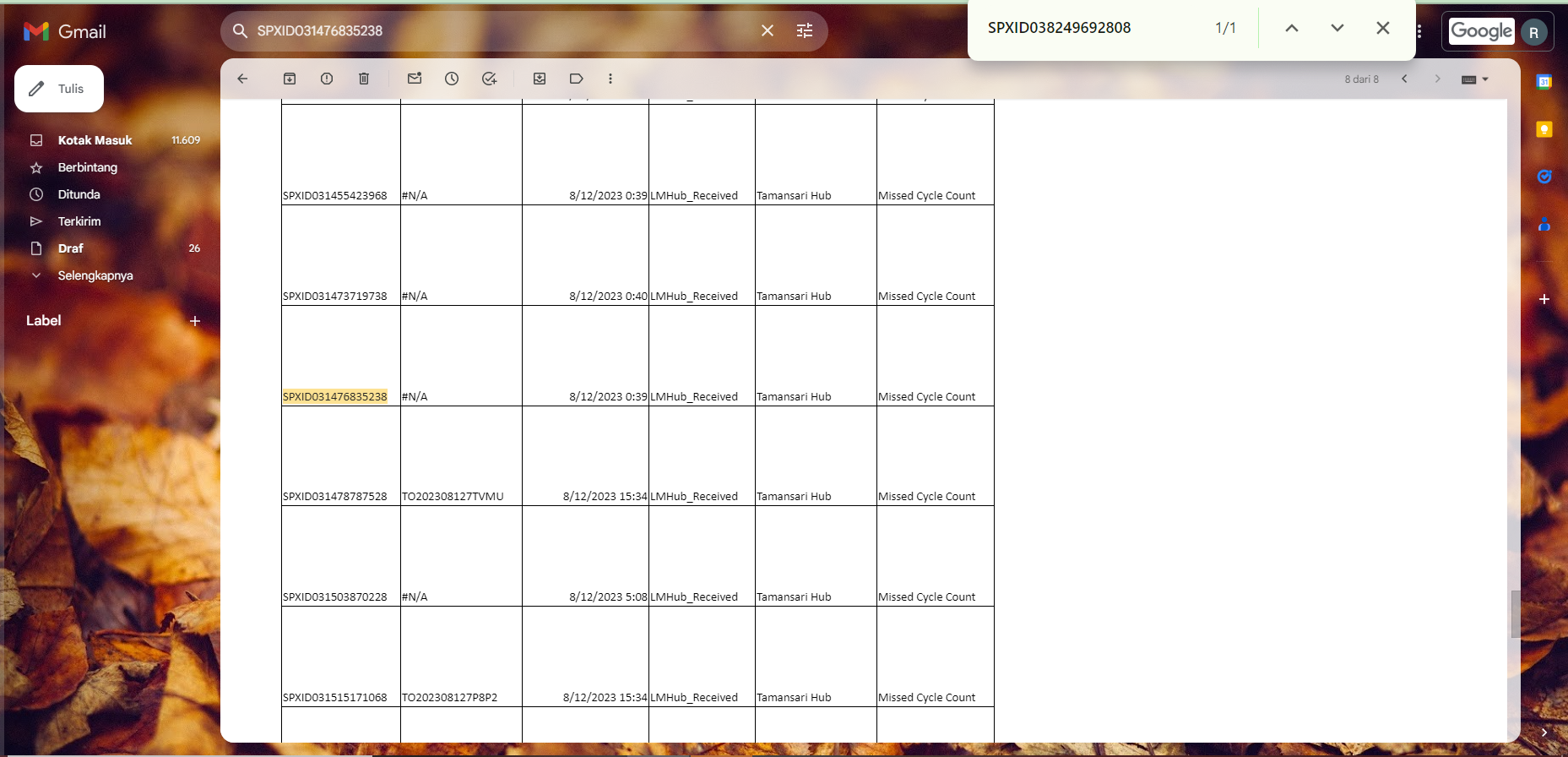Open the input tools keyboard dropdown
This screenshot has height=757, width=1568.
1475,79
